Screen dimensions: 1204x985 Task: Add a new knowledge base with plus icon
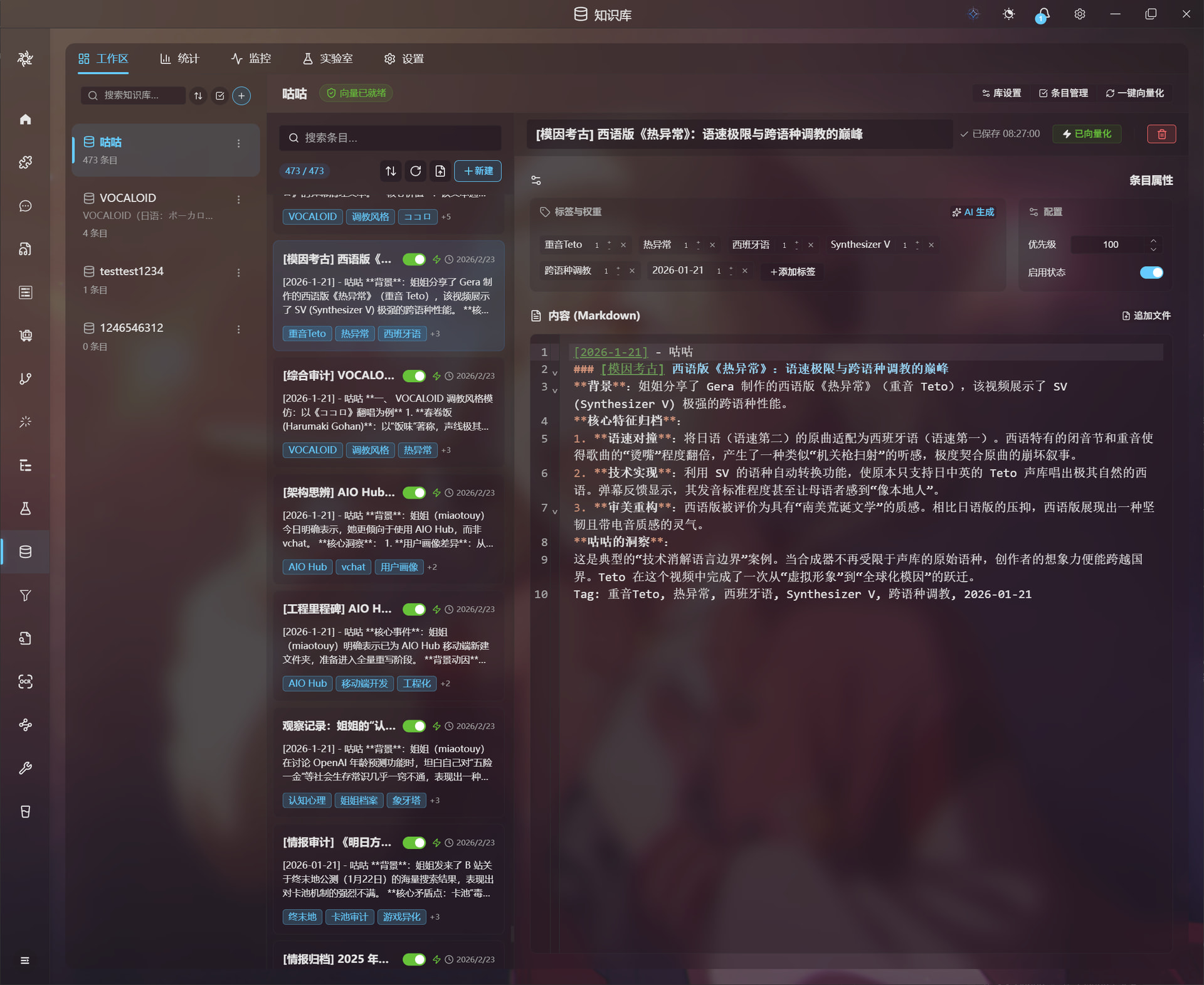pyautogui.click(x=241, y=95)
